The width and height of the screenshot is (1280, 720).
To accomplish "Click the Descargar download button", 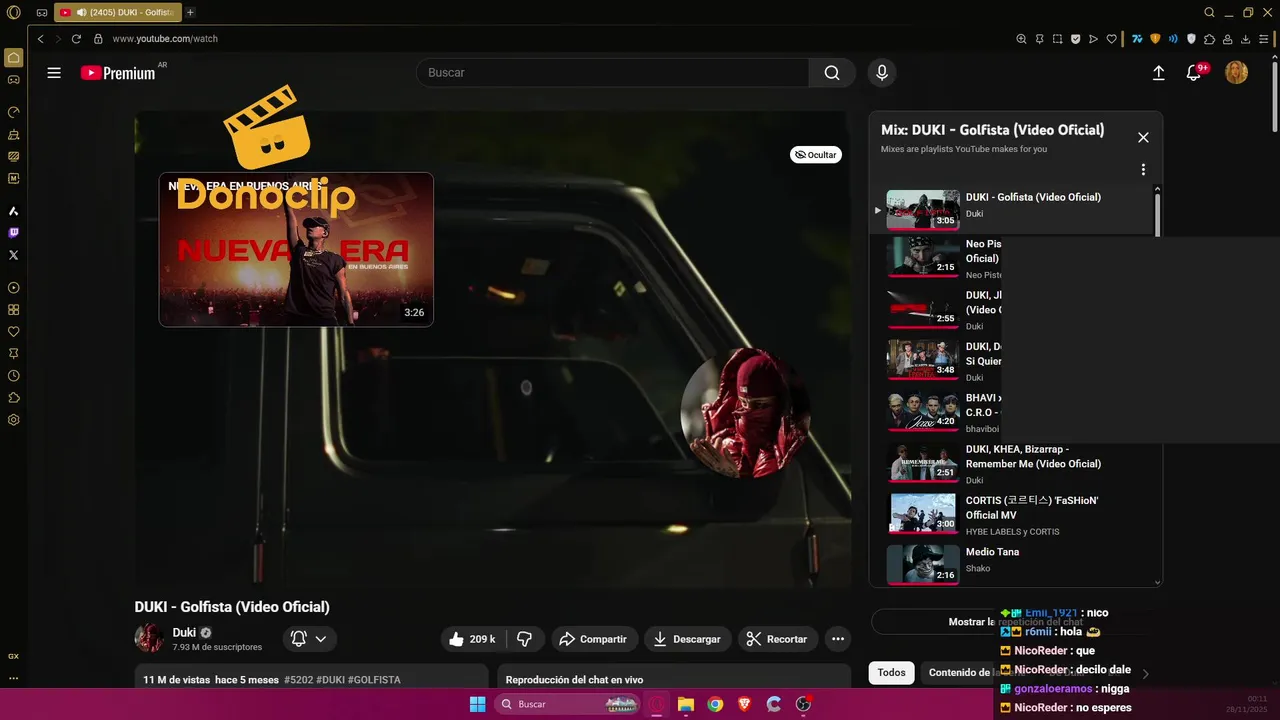I will tap(688, 639).
